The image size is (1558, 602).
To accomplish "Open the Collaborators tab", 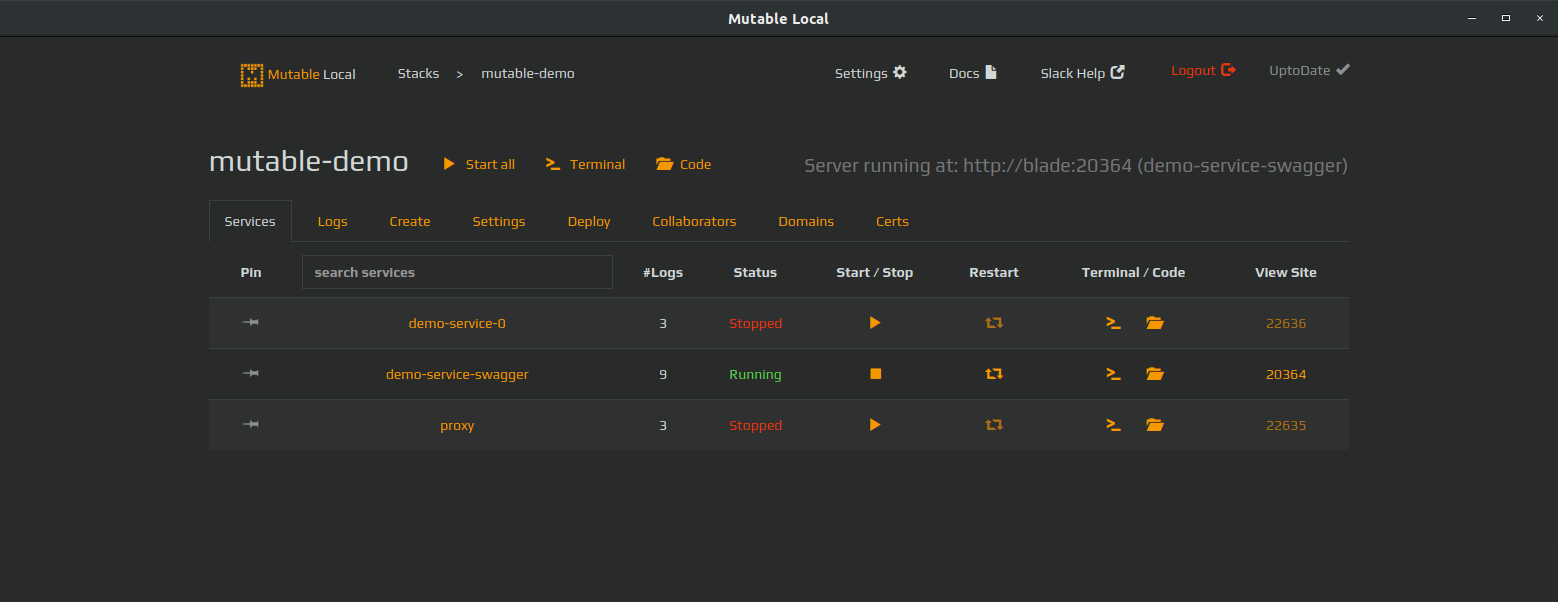I will pyautogui.click(x=694, y=222).
